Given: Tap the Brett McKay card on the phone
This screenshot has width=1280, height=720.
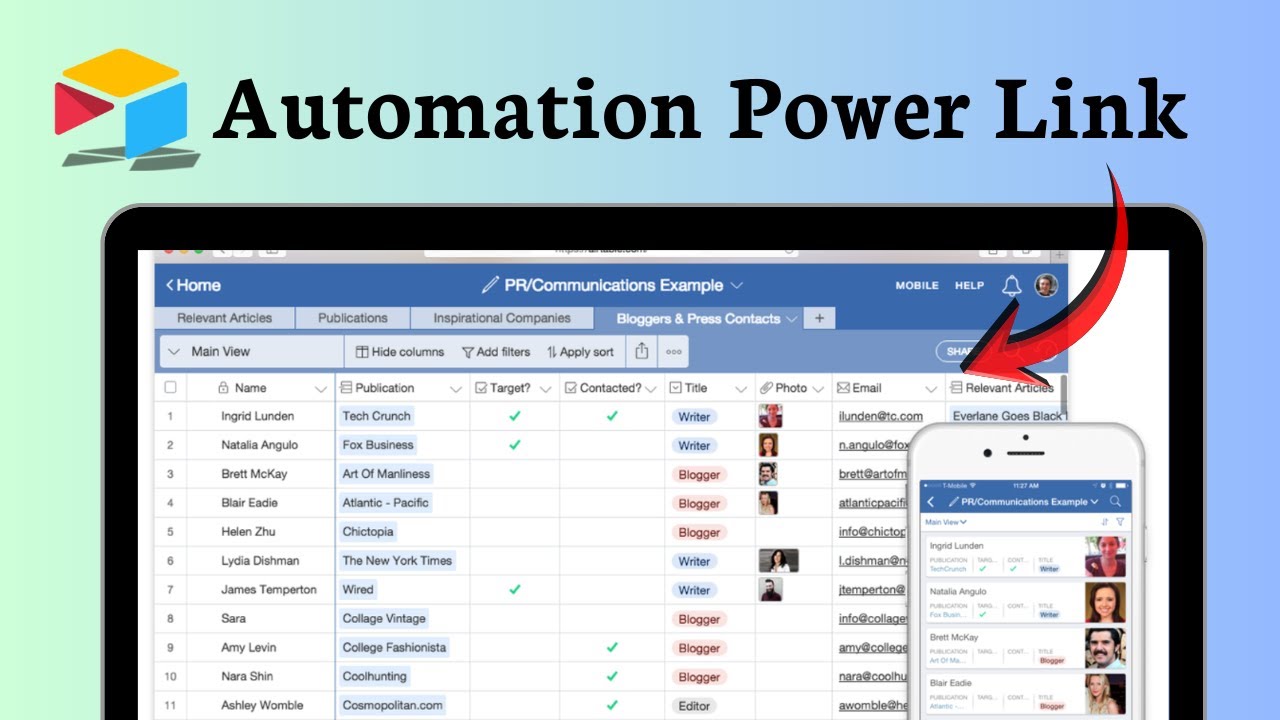Looking at the screenshot, I should 1026,648.
